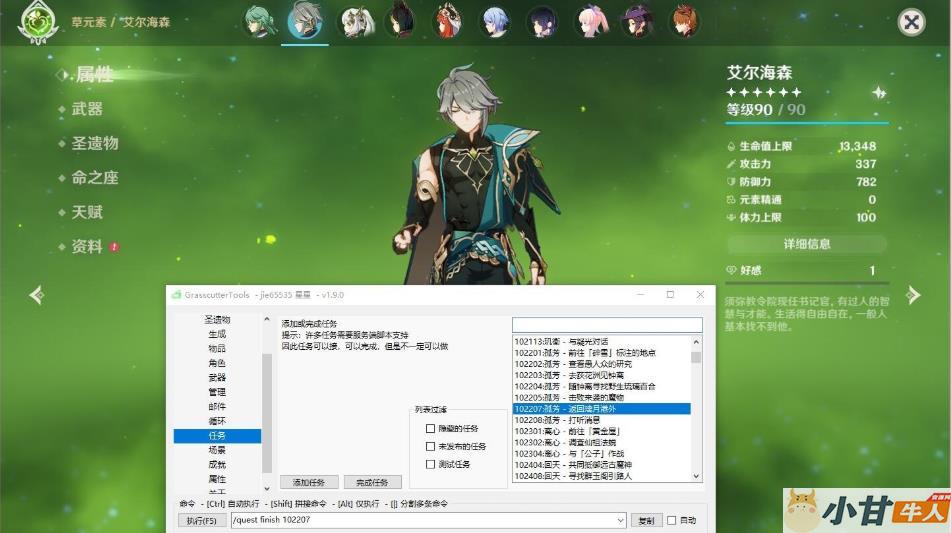
Task: Enable the 隐藏的任务 filter checkbox
Action: (431, 429)
